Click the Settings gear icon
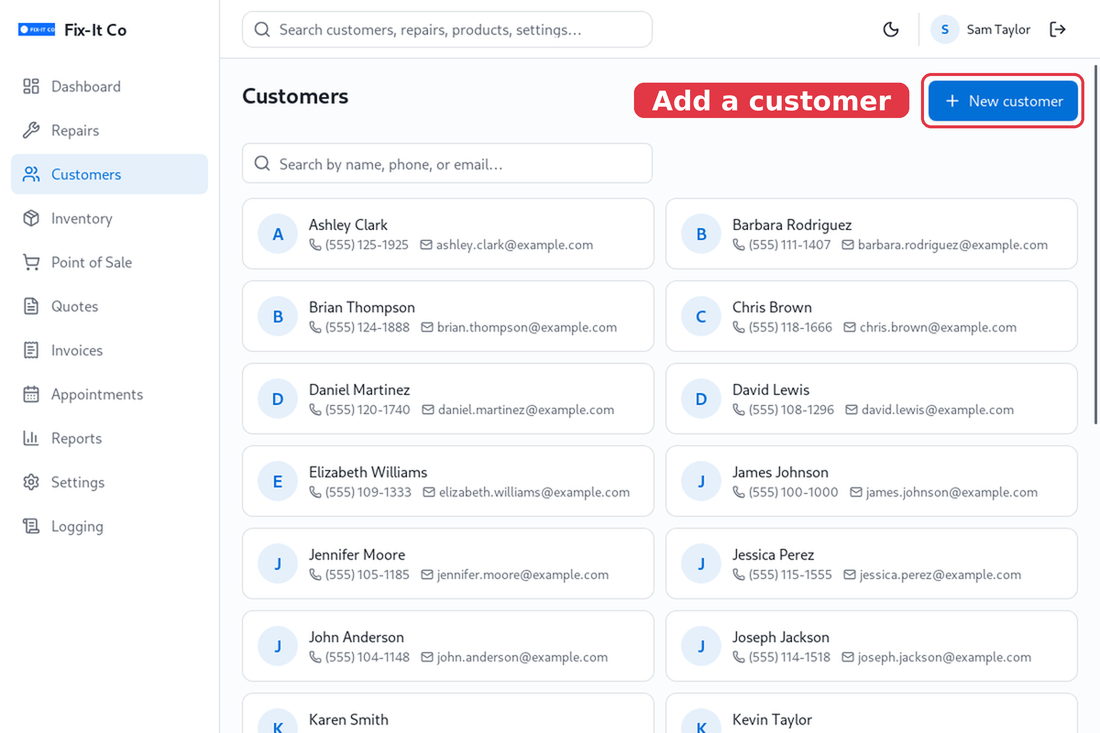 point(31,483)
